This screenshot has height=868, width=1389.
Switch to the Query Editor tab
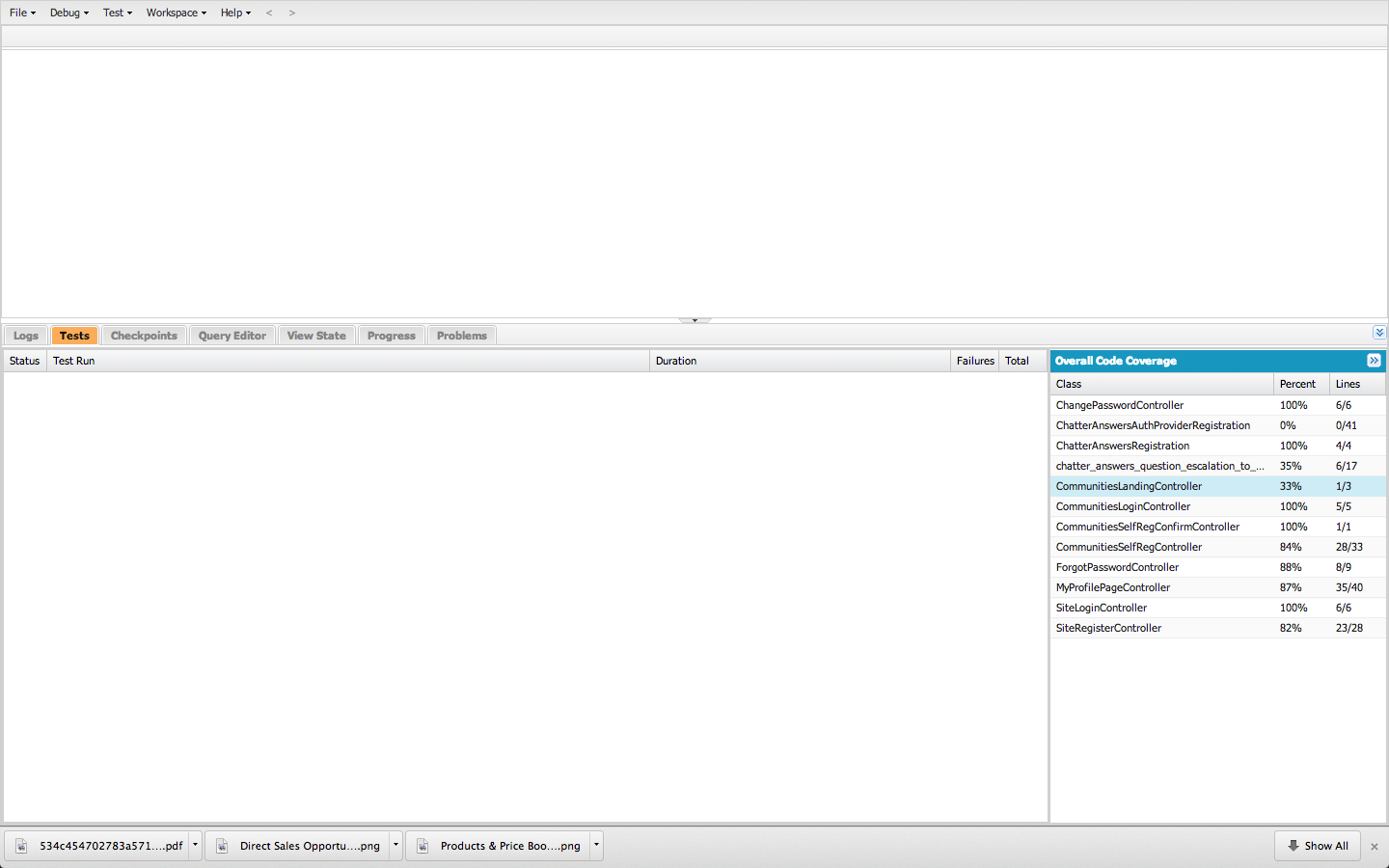pyautogui.click(x=232, y=336)
